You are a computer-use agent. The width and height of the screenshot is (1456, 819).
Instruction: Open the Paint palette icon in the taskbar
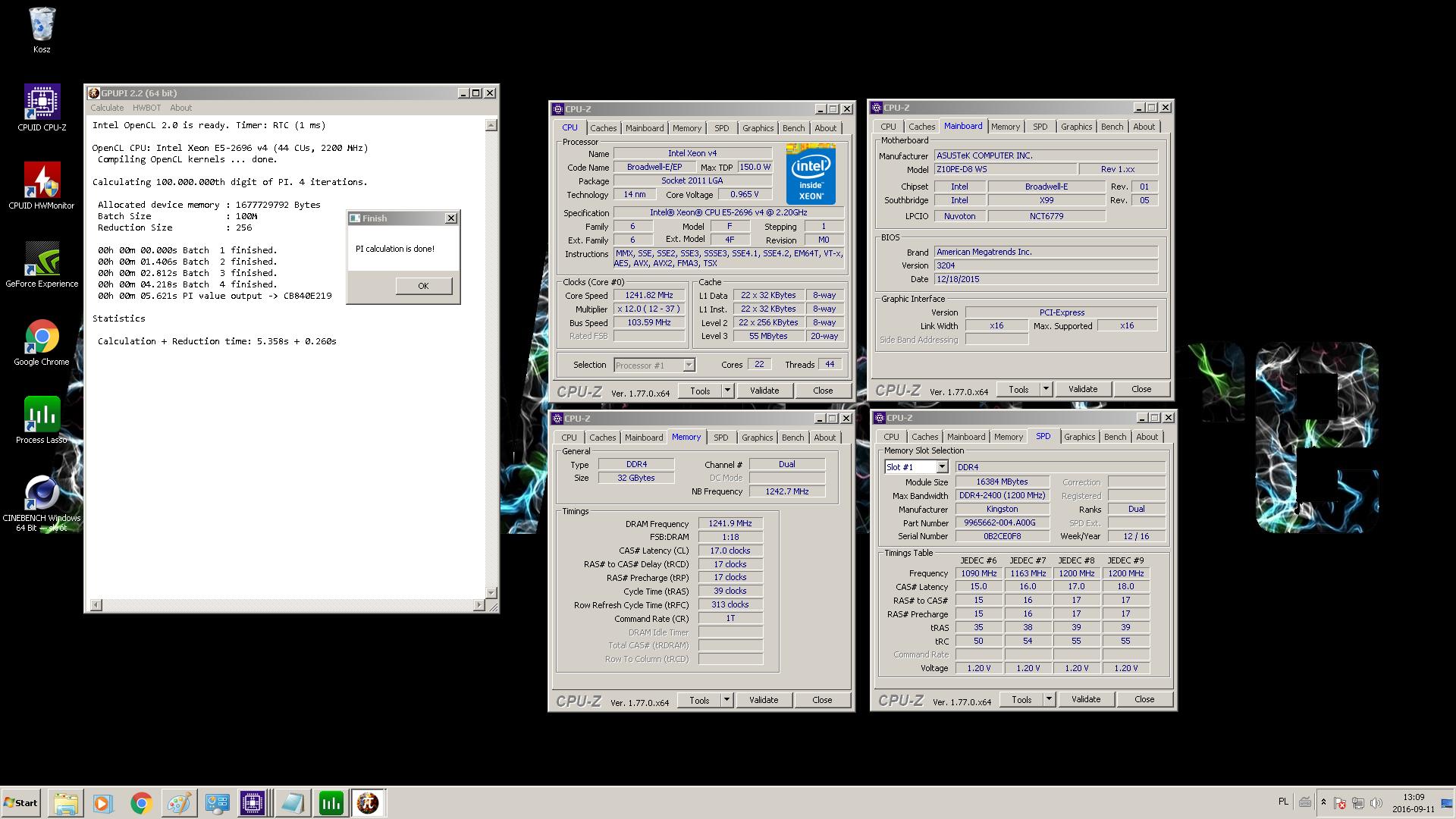179,803
